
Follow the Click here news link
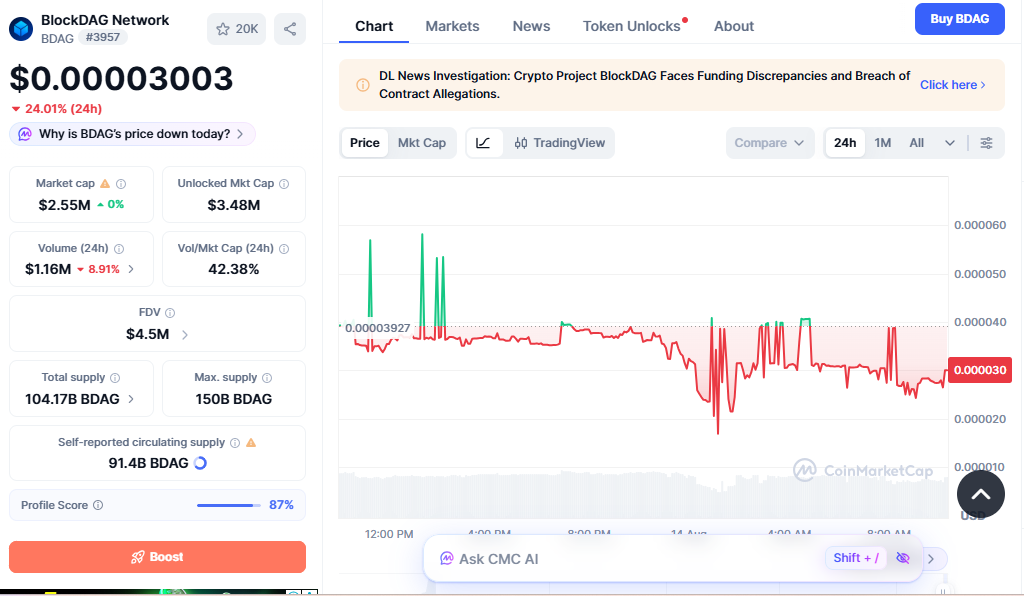[x=952, y=85]
